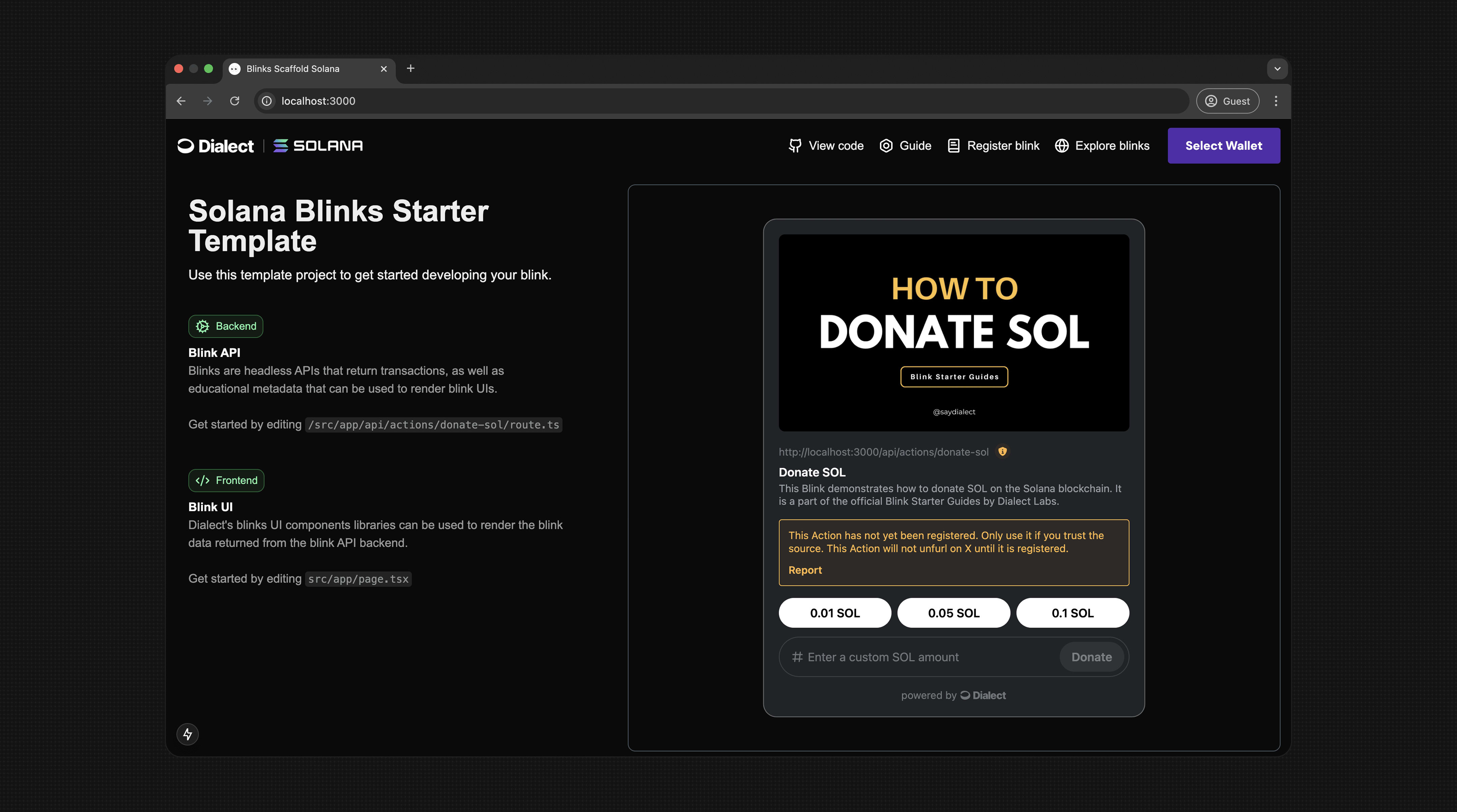The height and width of the screenshot is (812, 1457).
Task: Expand the tab search chevron dropdown
Action: pyautogui.click(x=1277, y=68)
